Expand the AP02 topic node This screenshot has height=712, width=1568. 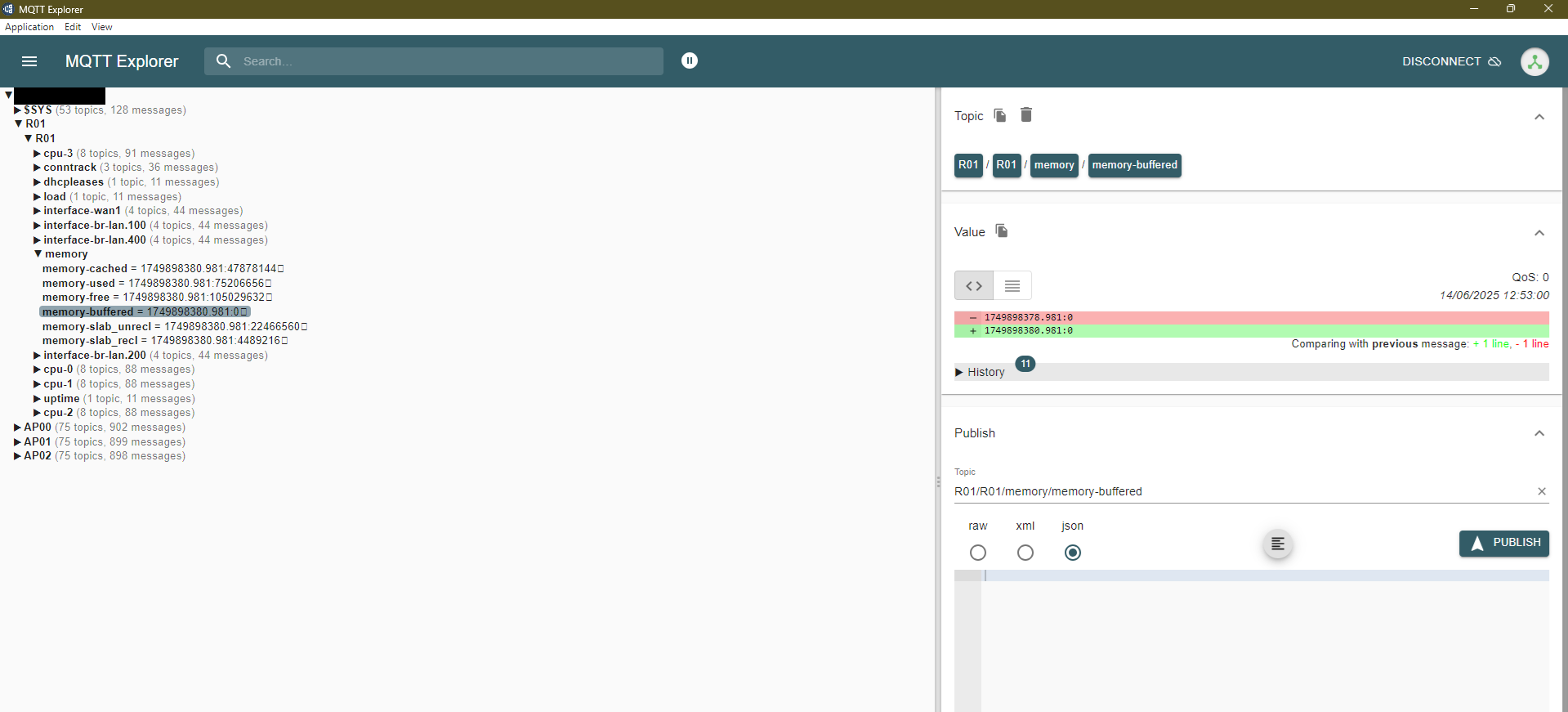pyautogui.click(x=17, y=456)
